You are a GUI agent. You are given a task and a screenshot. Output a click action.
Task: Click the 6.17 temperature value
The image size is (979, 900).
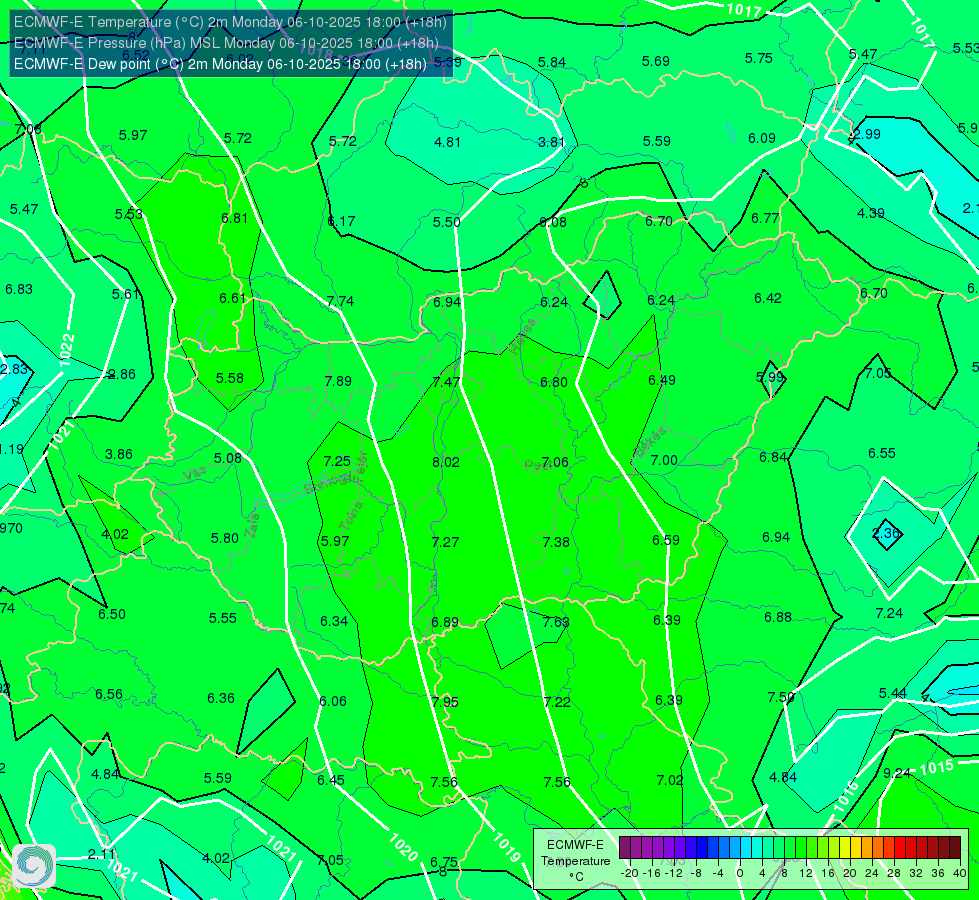[342, 221]
